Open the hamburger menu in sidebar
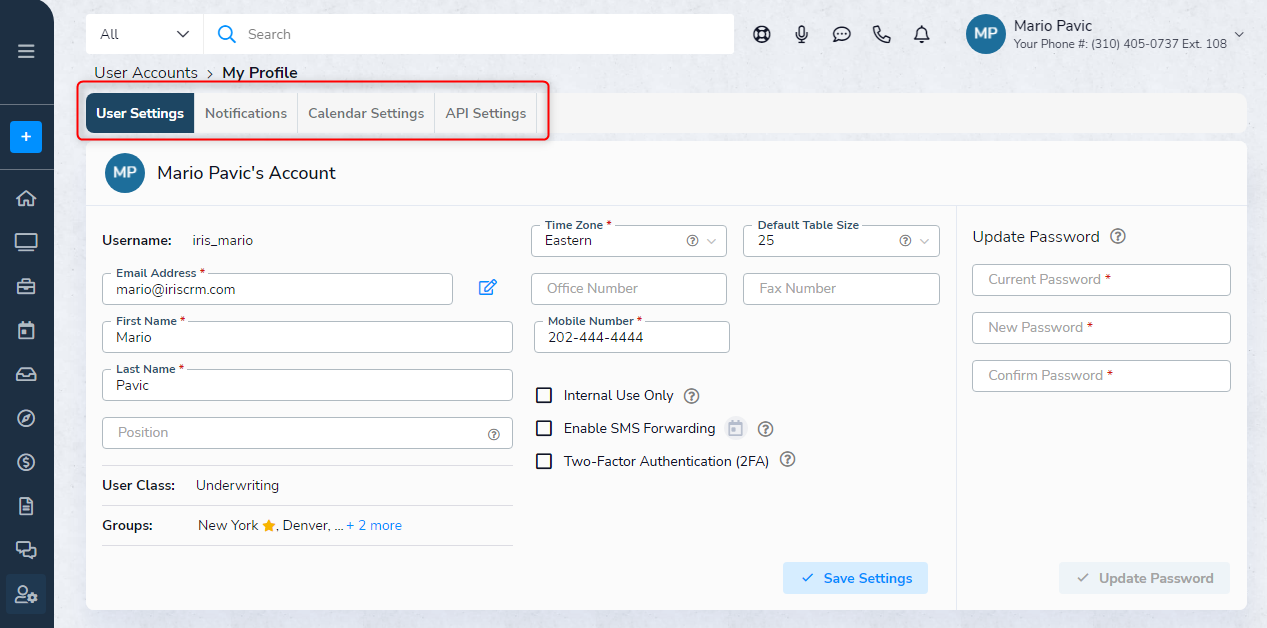The height and width of the screenshot is (628, 1267). click(x=26, y=52)
